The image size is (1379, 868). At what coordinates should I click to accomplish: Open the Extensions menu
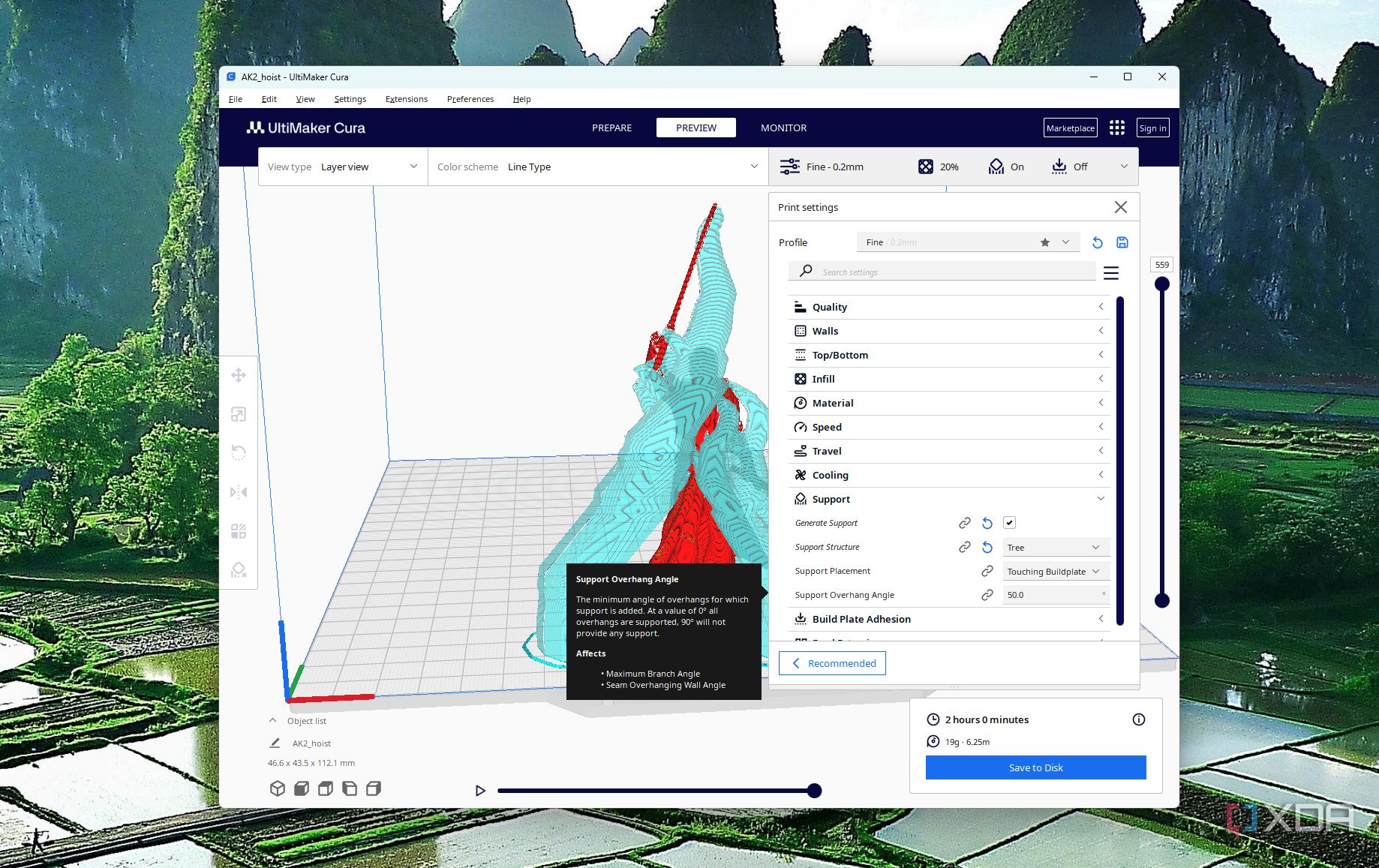(x=406, y=99)
